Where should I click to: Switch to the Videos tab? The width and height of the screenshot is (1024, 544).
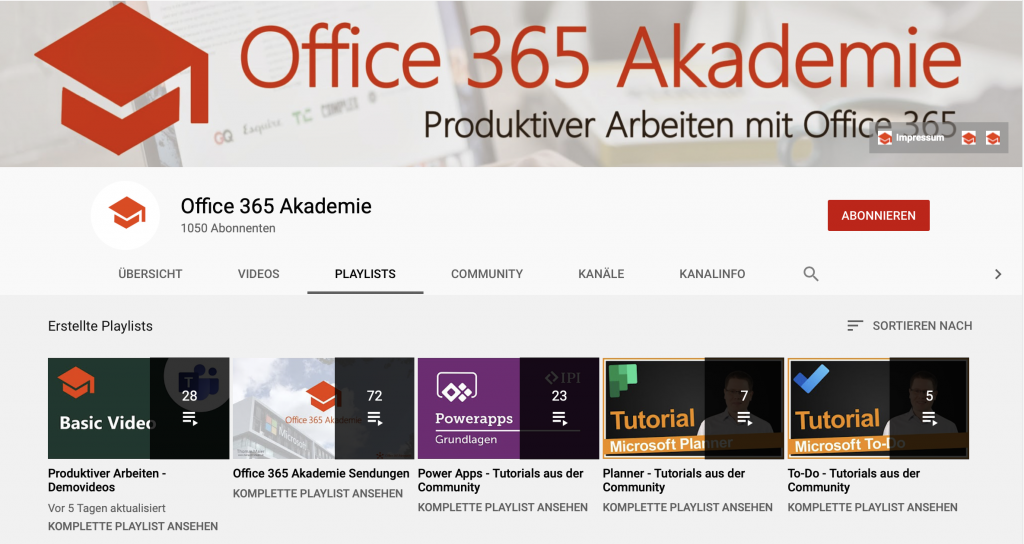click(258, 274)
